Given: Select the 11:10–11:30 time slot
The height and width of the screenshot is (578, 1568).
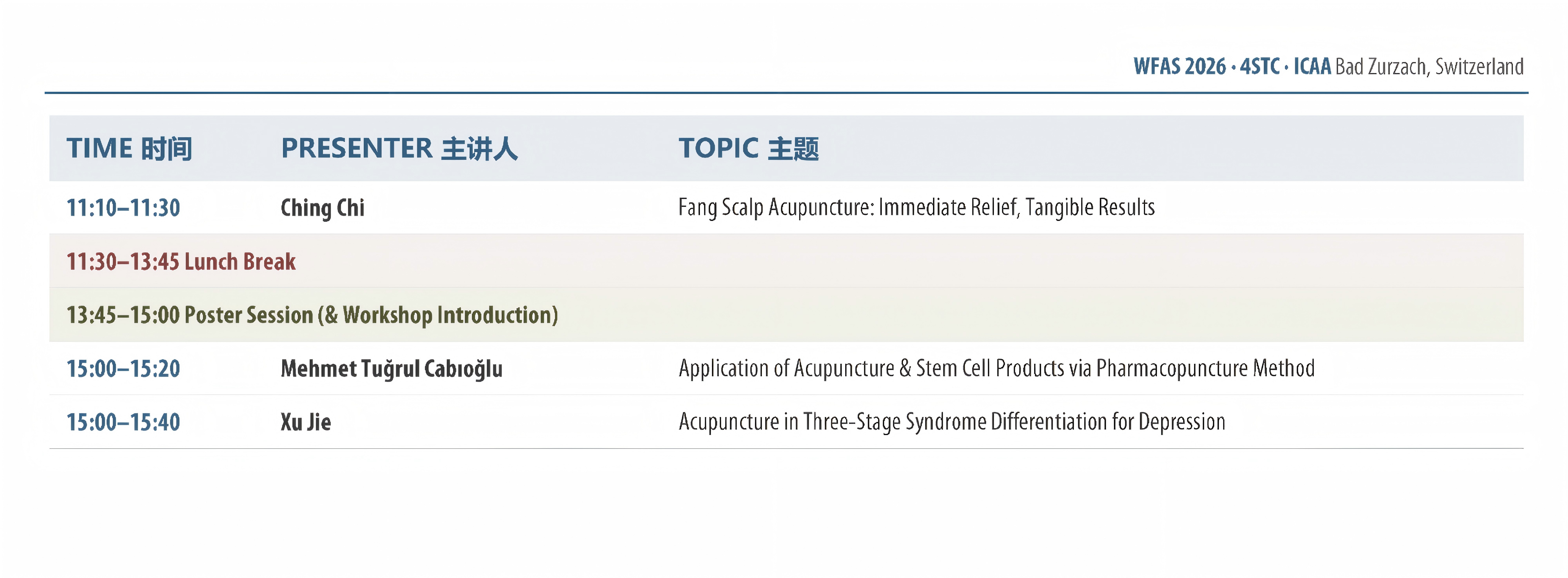Looking at the screenshot, I should (124, 208).
